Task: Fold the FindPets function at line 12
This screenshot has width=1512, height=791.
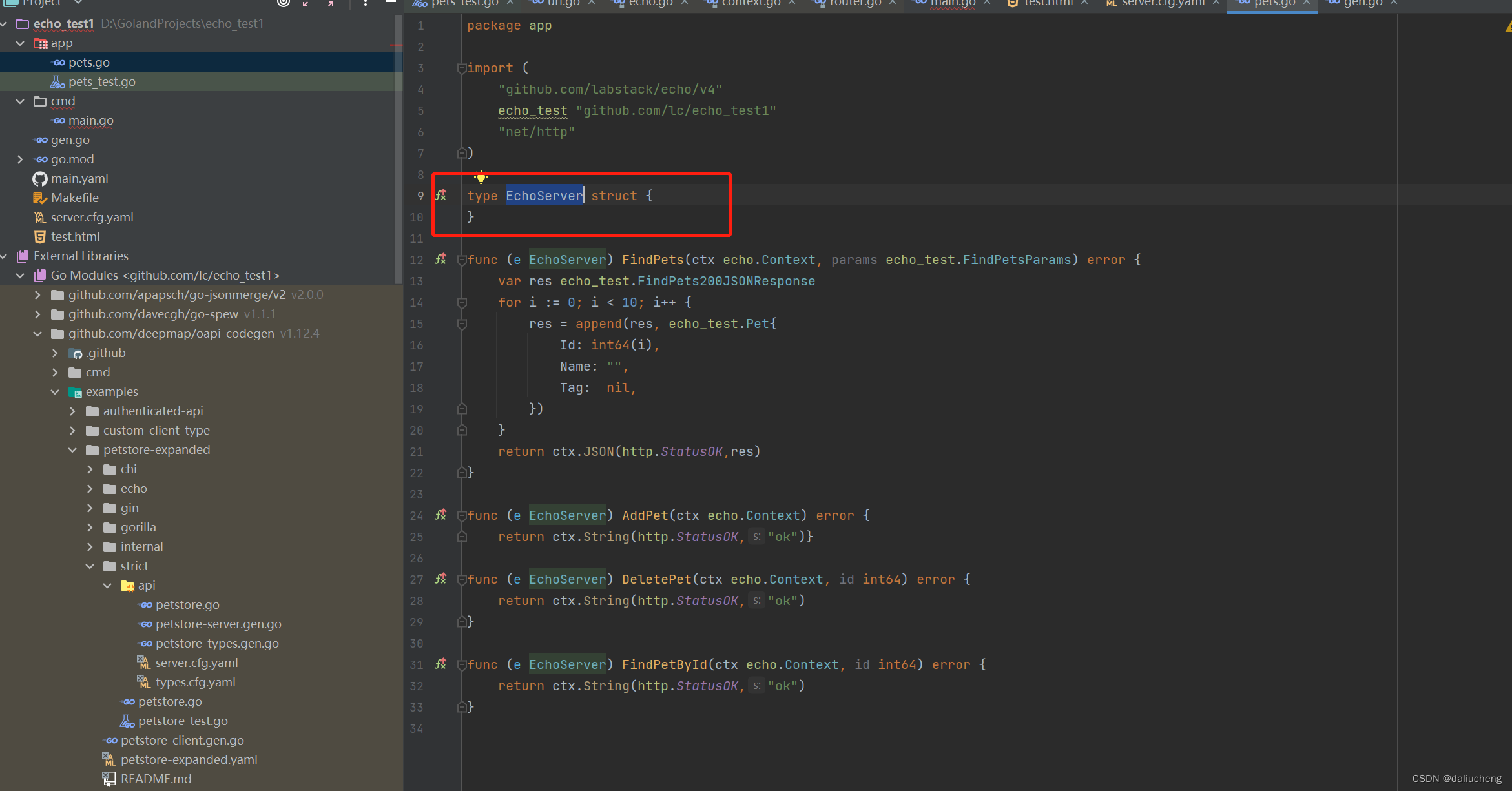Action: coord(461,260)
